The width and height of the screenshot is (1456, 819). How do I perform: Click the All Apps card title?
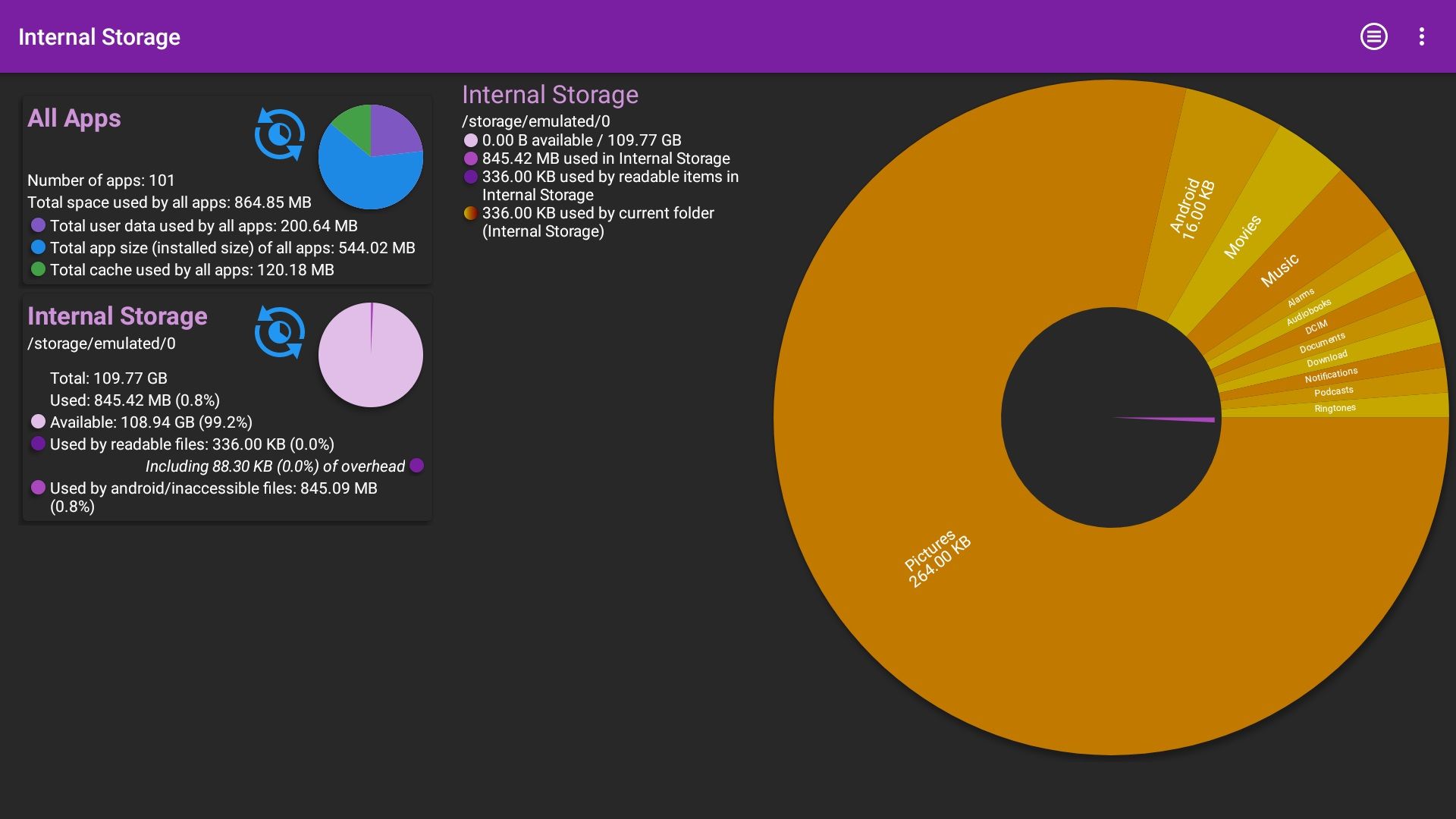pyautogui.click(x=74, y=118)
